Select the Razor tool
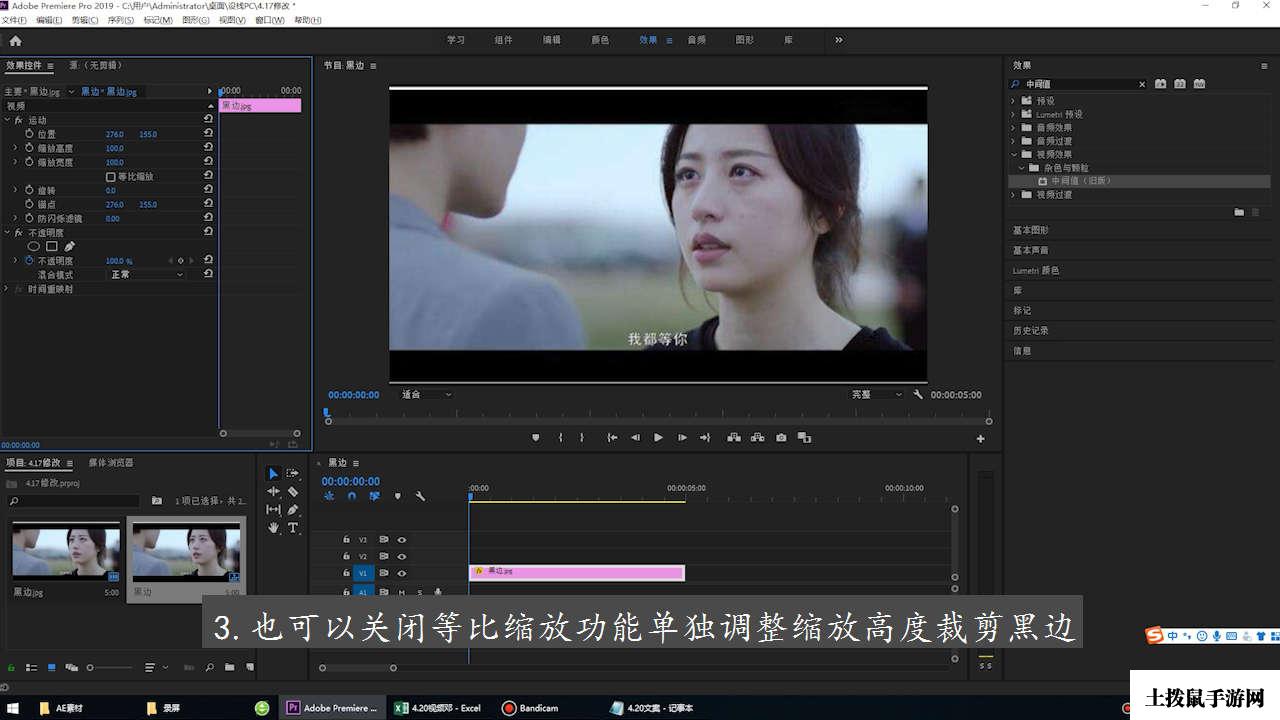This screenshot has height=720, width=1280. pos(293,491)
